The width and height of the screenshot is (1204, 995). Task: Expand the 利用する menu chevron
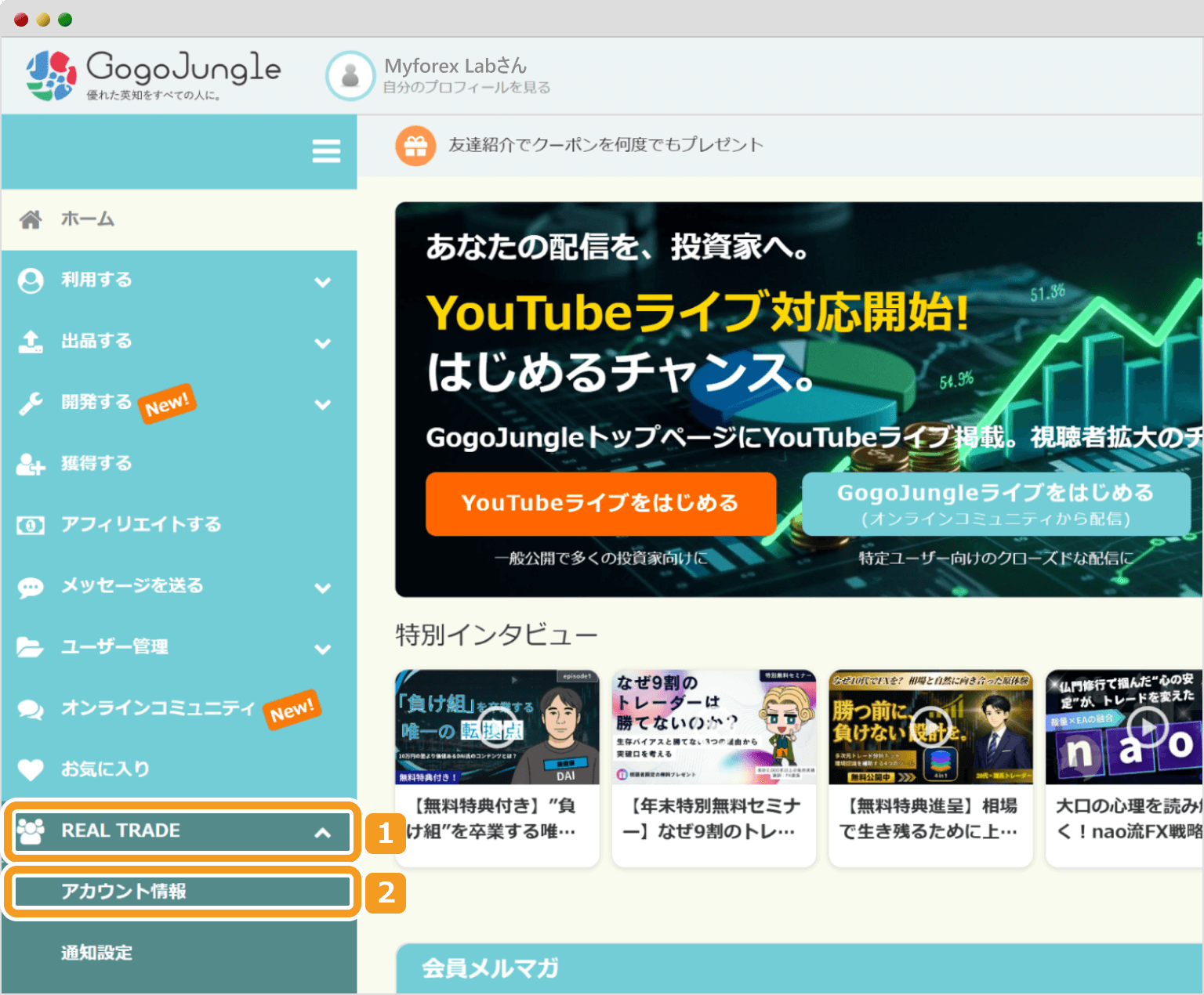point(323,281)
